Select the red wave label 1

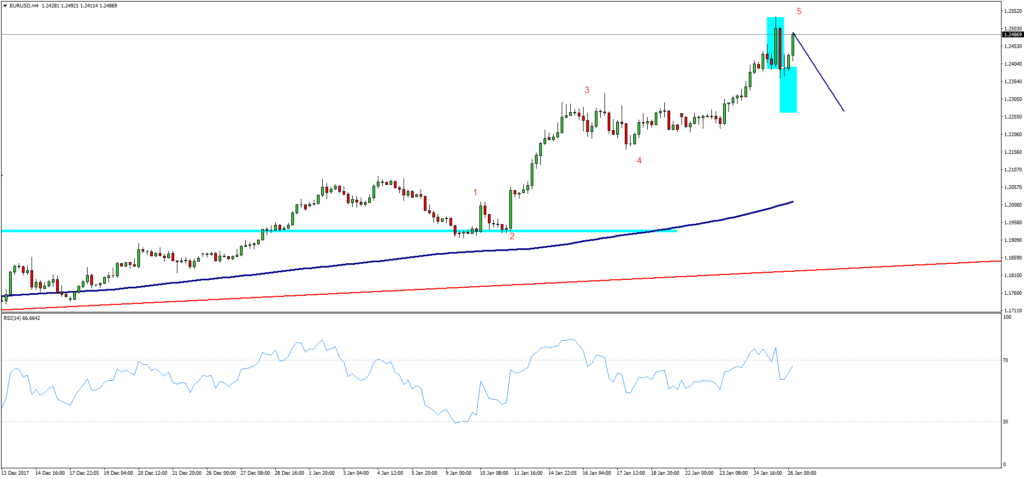coord(475,192)
